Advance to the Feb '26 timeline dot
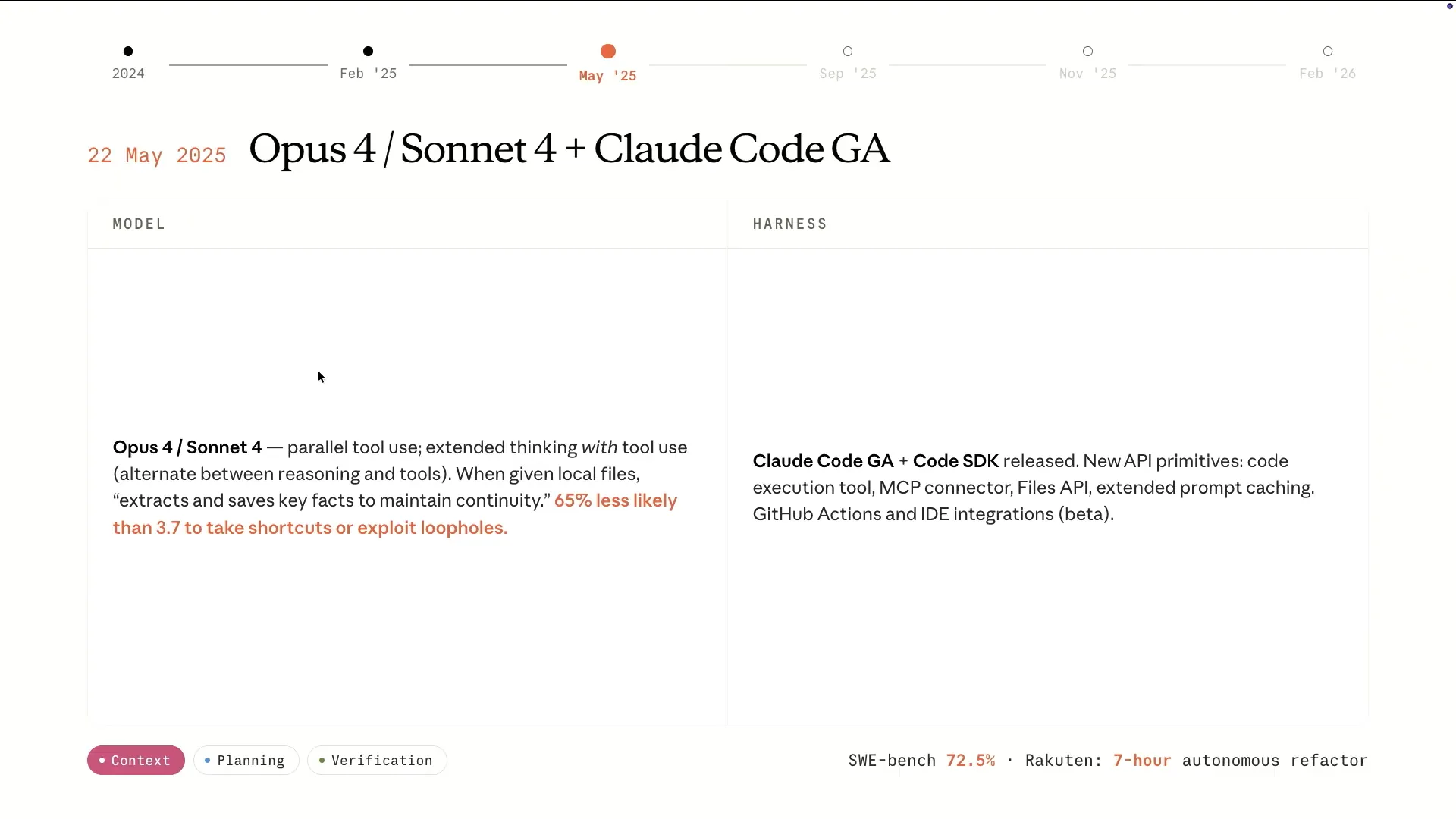 point(1327,52)
